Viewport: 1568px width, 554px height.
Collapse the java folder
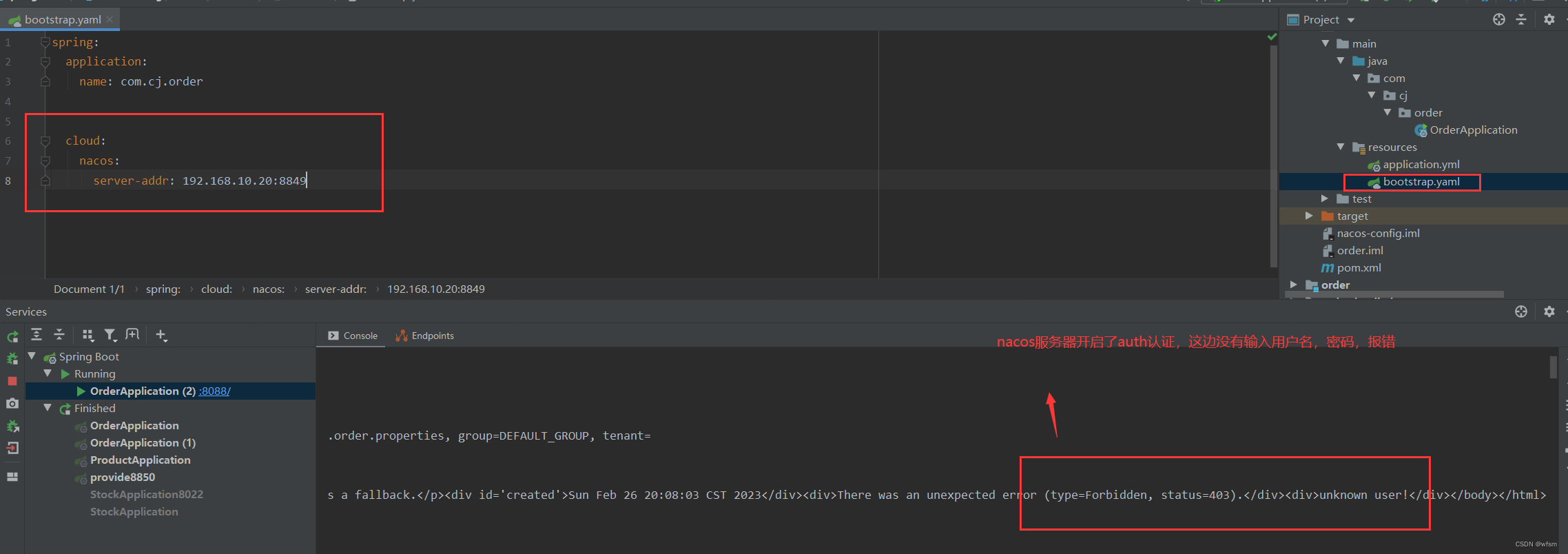pyautogui.click(x=1341, y=61)
